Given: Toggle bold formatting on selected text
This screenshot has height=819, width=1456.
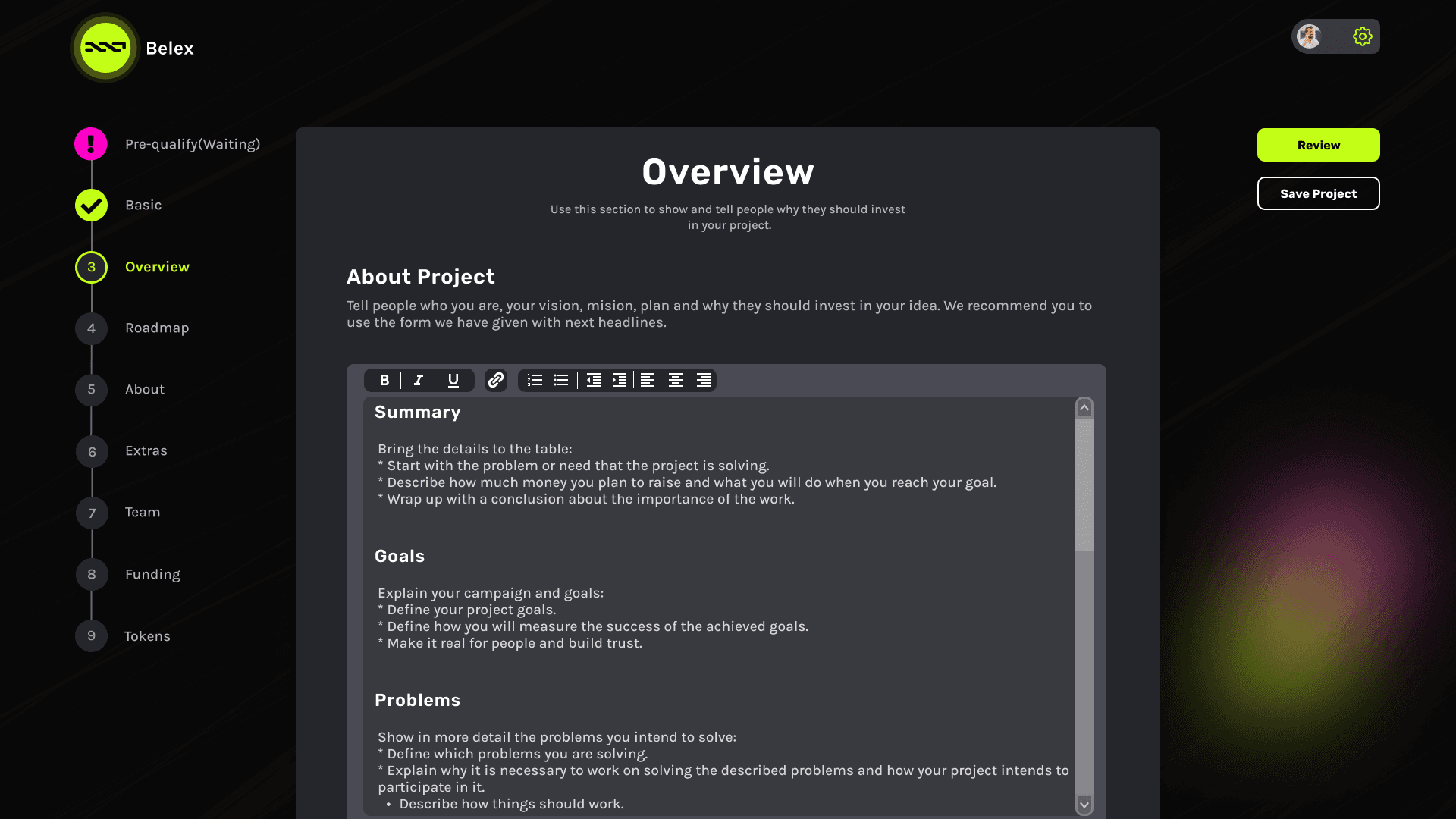Looking at the screenshot, I should click(385, 380).
